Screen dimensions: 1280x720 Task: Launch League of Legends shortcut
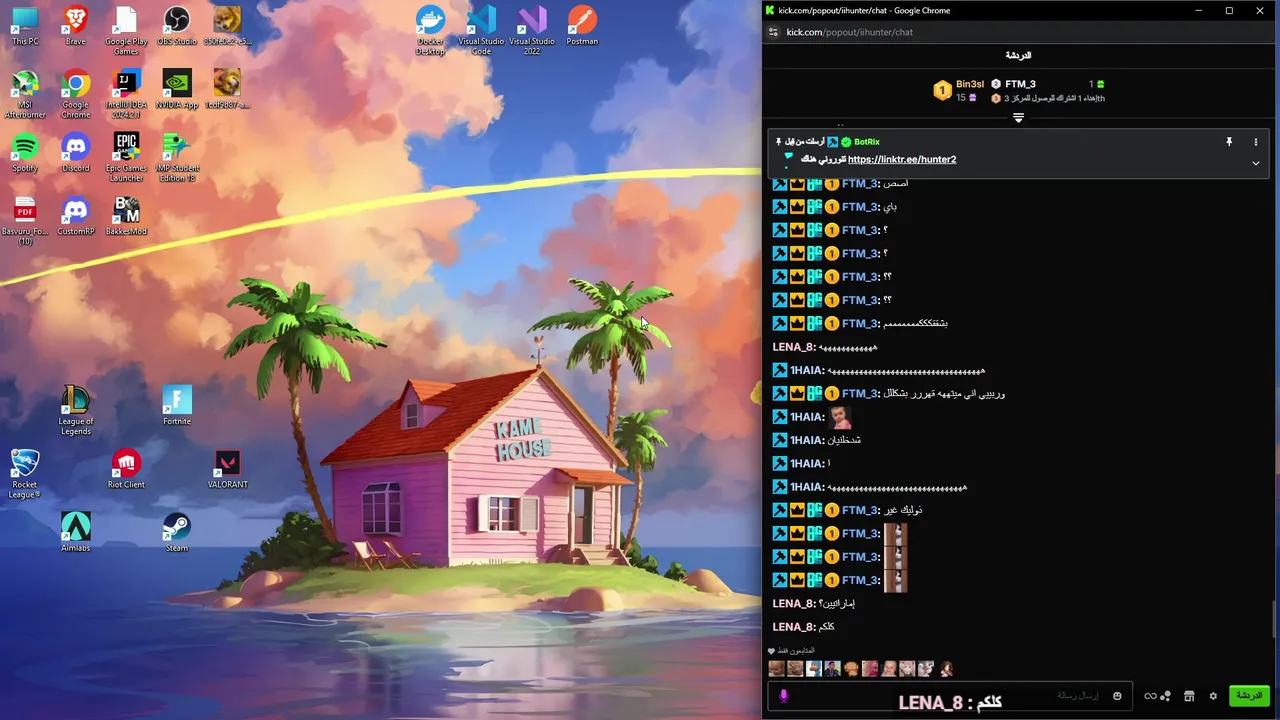(75, 411)
